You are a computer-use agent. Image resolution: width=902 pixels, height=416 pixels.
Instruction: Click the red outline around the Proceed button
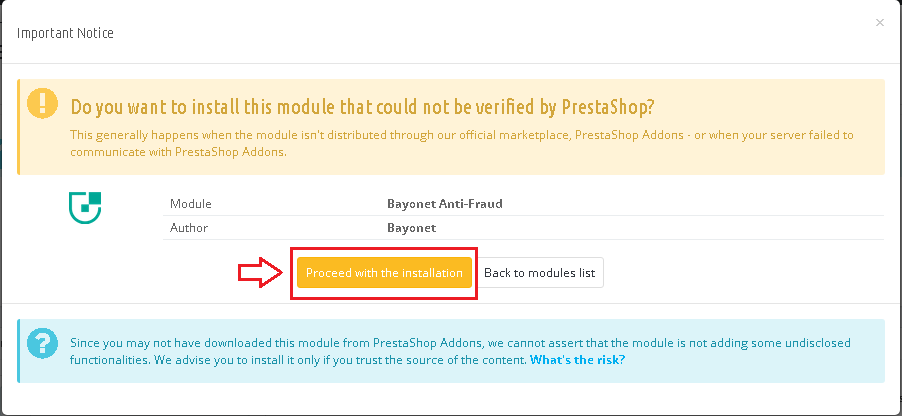pos(384,249)
